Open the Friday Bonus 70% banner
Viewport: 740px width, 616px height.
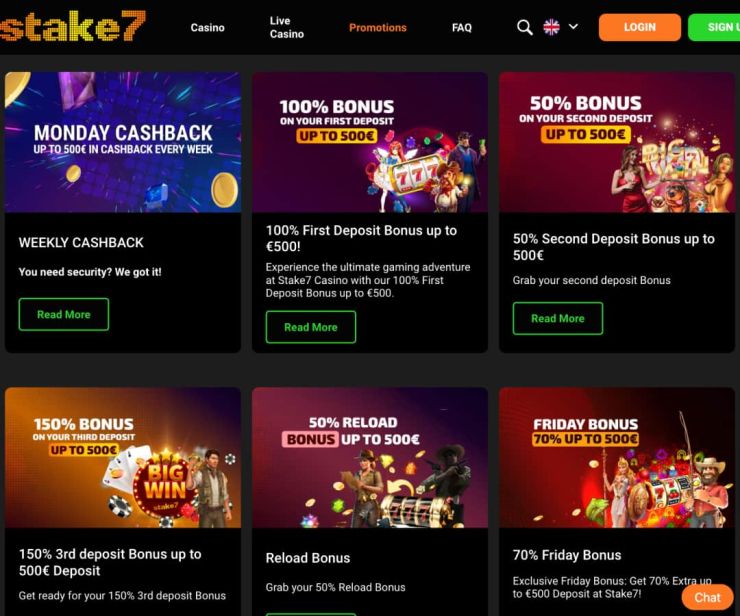[617, 457]
